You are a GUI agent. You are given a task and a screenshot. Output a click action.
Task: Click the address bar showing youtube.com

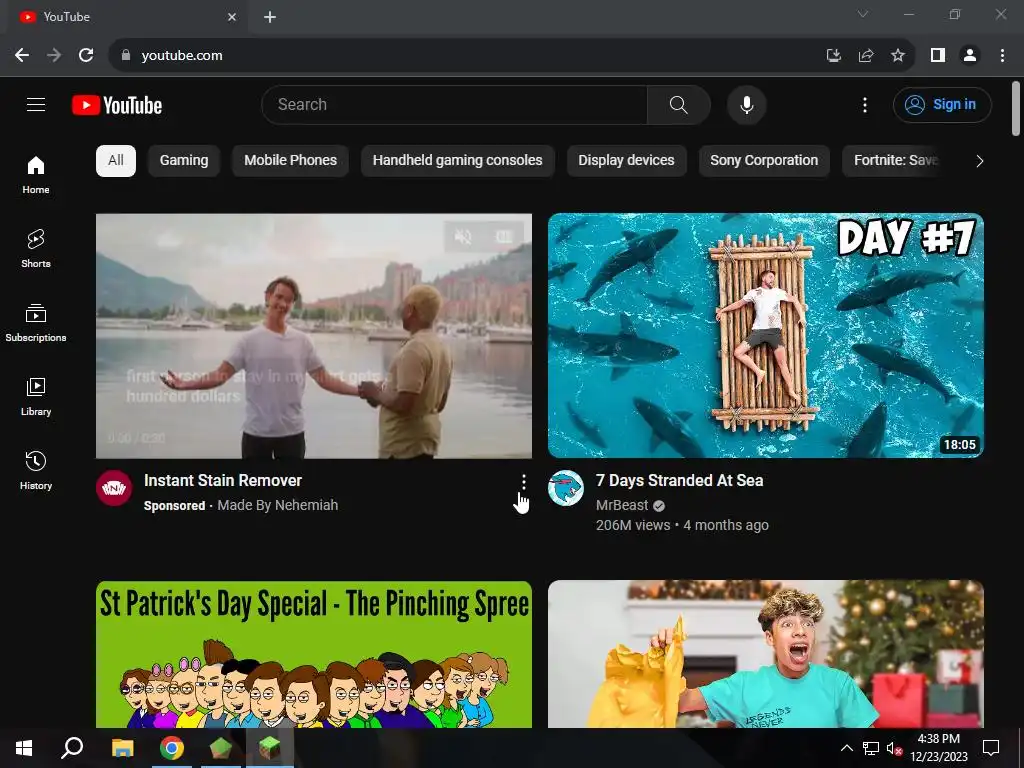click(x=457, y=56)
